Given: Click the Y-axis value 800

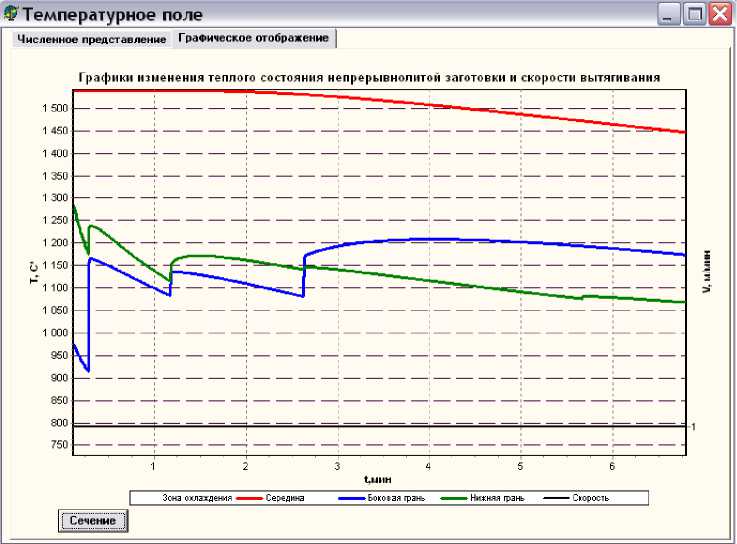Looking at the screenshot, I should (59, 423).
